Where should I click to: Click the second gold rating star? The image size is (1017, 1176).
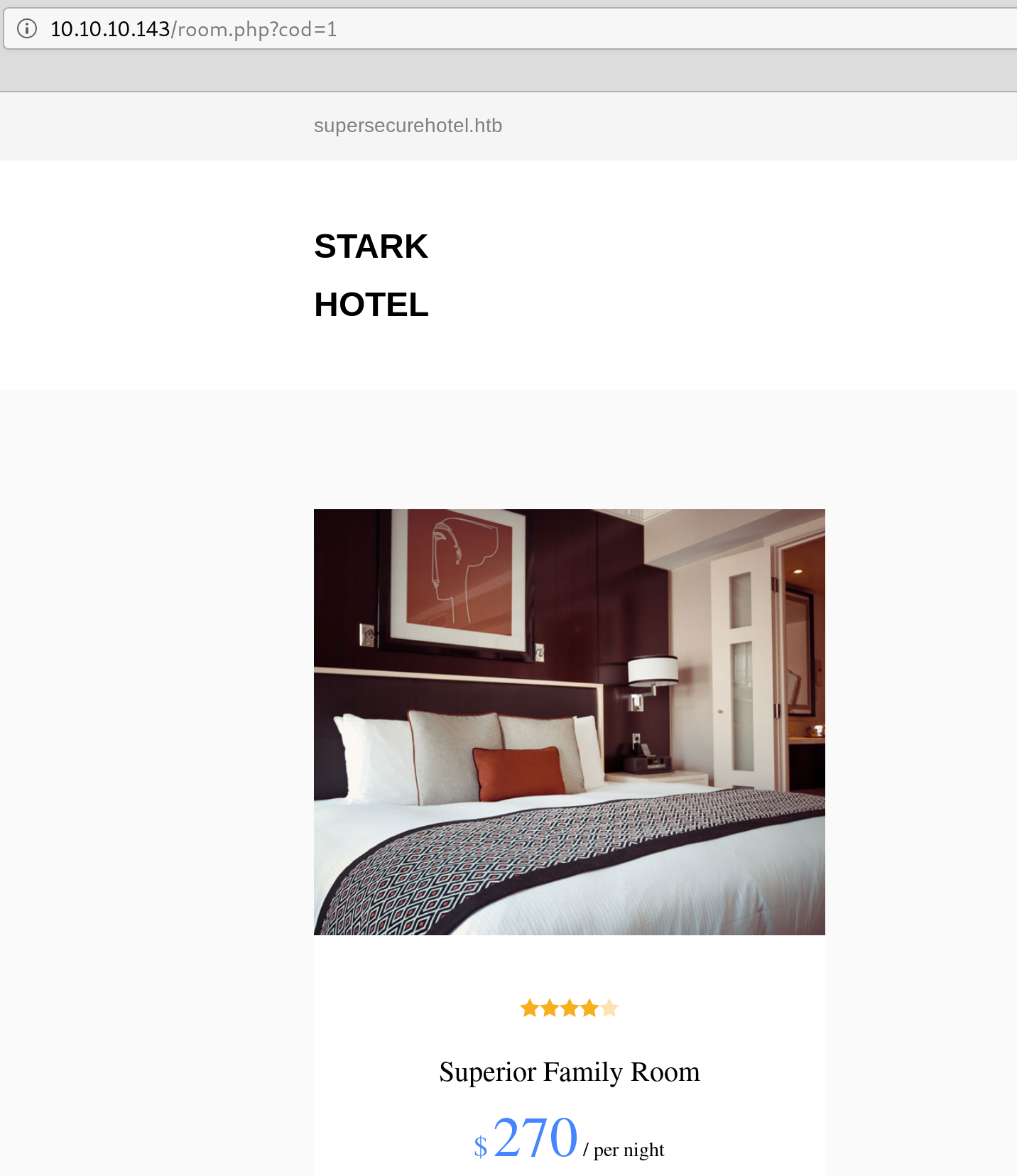(550, 1008)
